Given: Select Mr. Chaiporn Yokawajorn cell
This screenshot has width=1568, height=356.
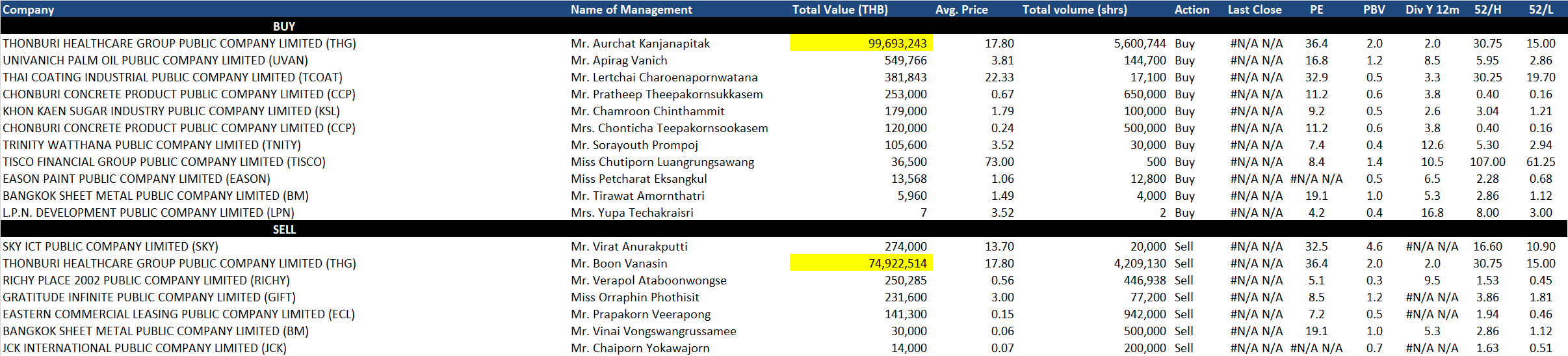Looking at the screenshot, I should click(x=640, y=348).
